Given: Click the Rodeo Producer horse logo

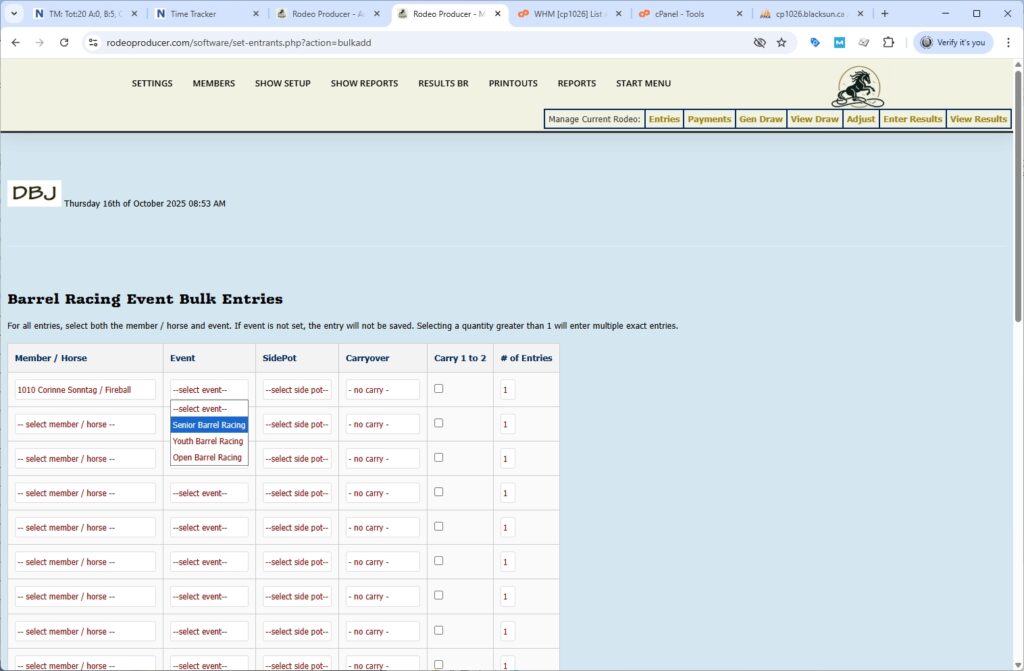Looking at the screenshot, I should pos(857,88).
